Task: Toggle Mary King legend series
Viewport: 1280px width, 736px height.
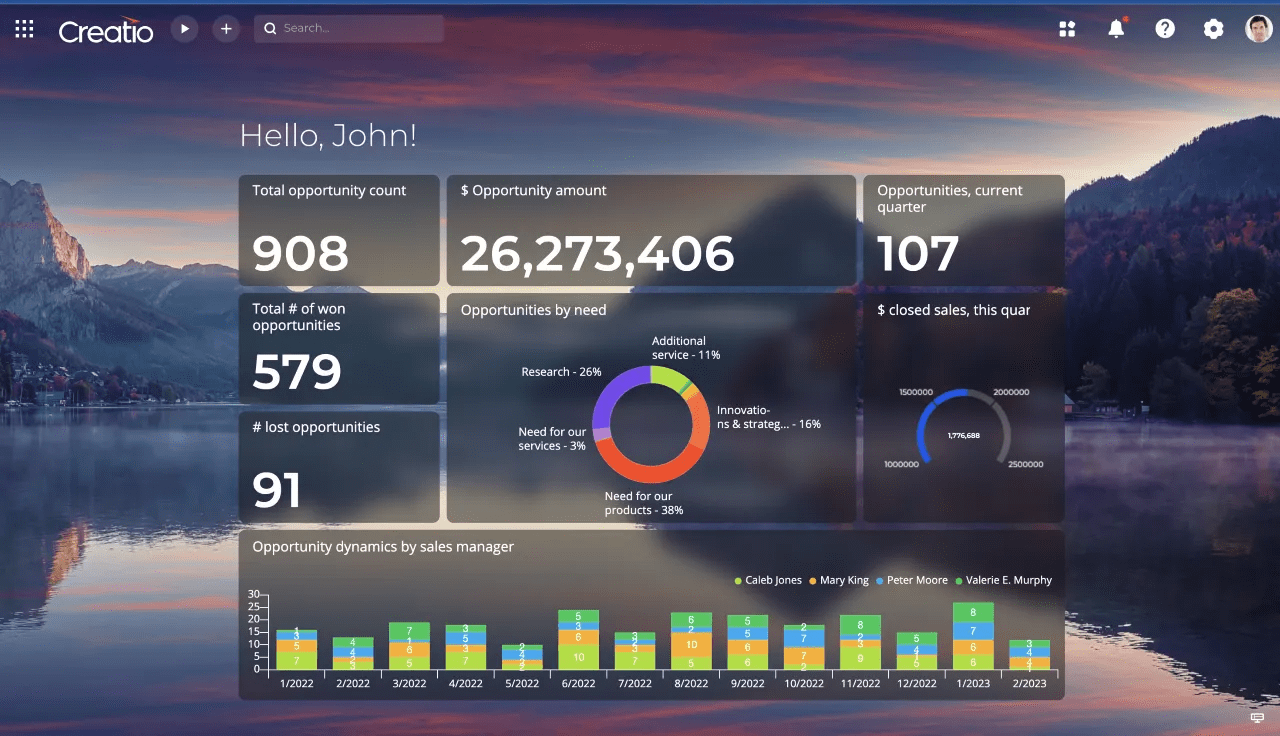Action: coord(839,580)
